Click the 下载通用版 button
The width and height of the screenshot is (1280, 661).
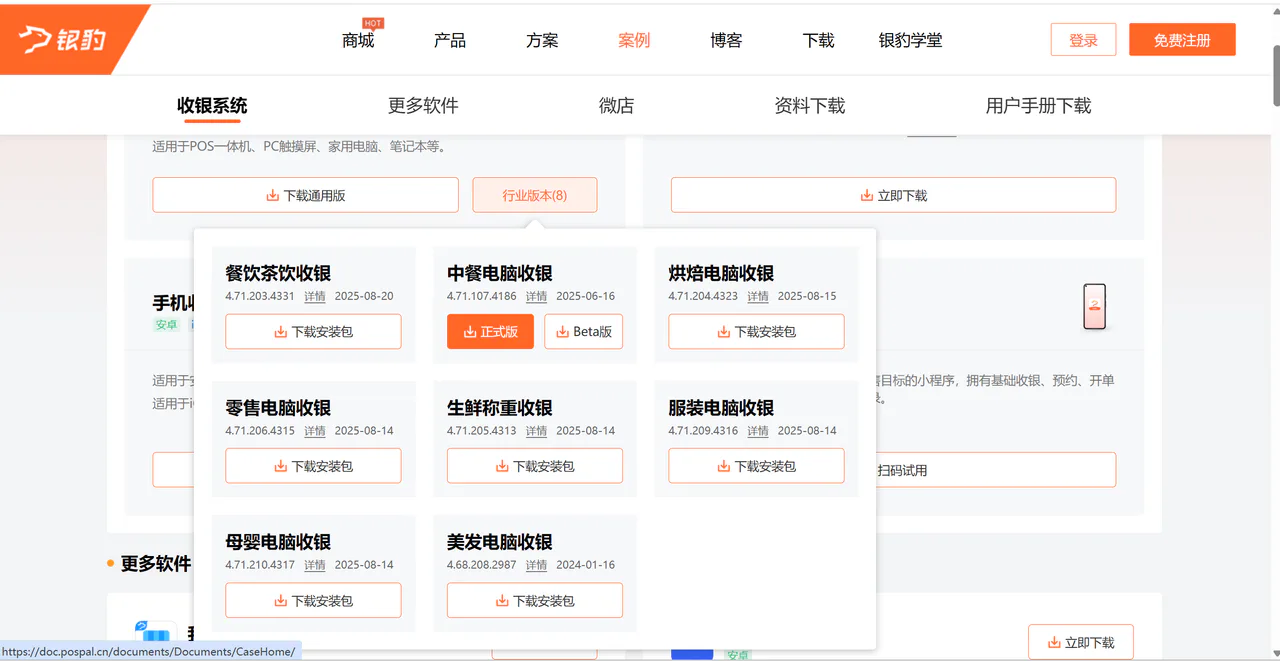[x=305, y=195]
